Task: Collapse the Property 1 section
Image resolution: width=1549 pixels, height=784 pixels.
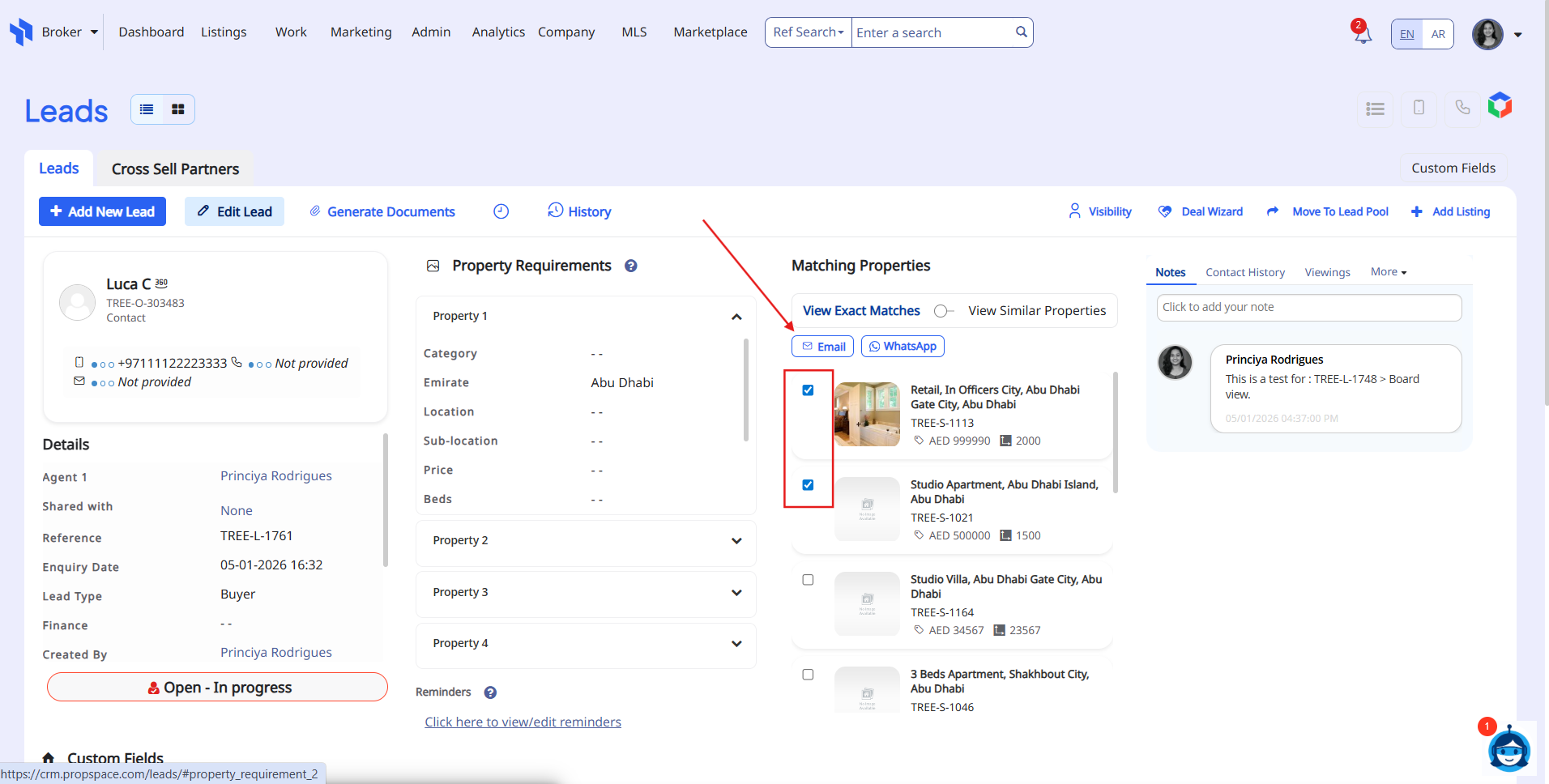Action: point(736,317)
